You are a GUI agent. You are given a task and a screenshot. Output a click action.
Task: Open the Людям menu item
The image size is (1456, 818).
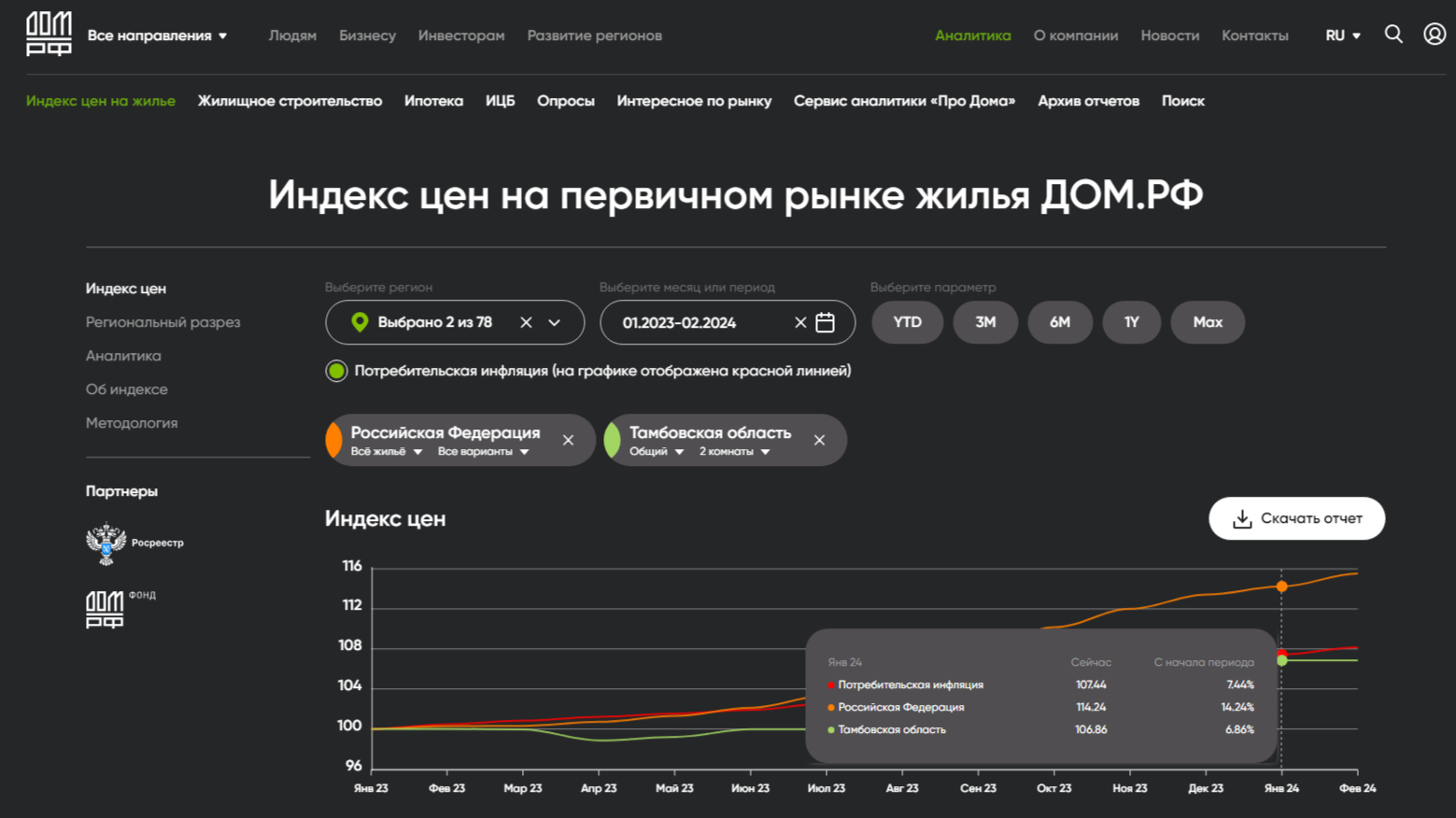click(x=292, y=35)
